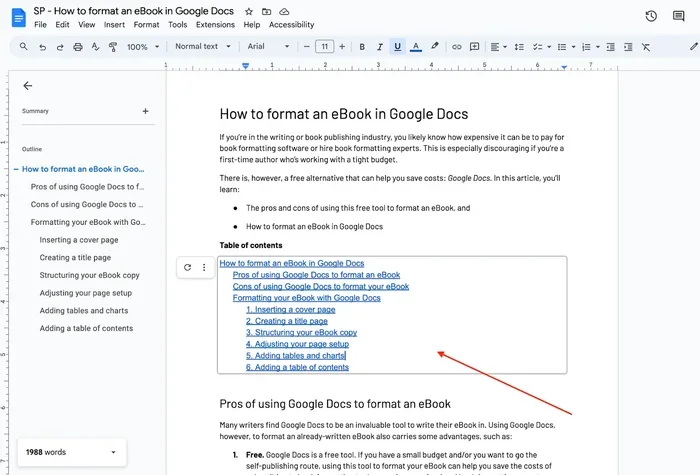
Task: Star this document
Action: (249, 12)
